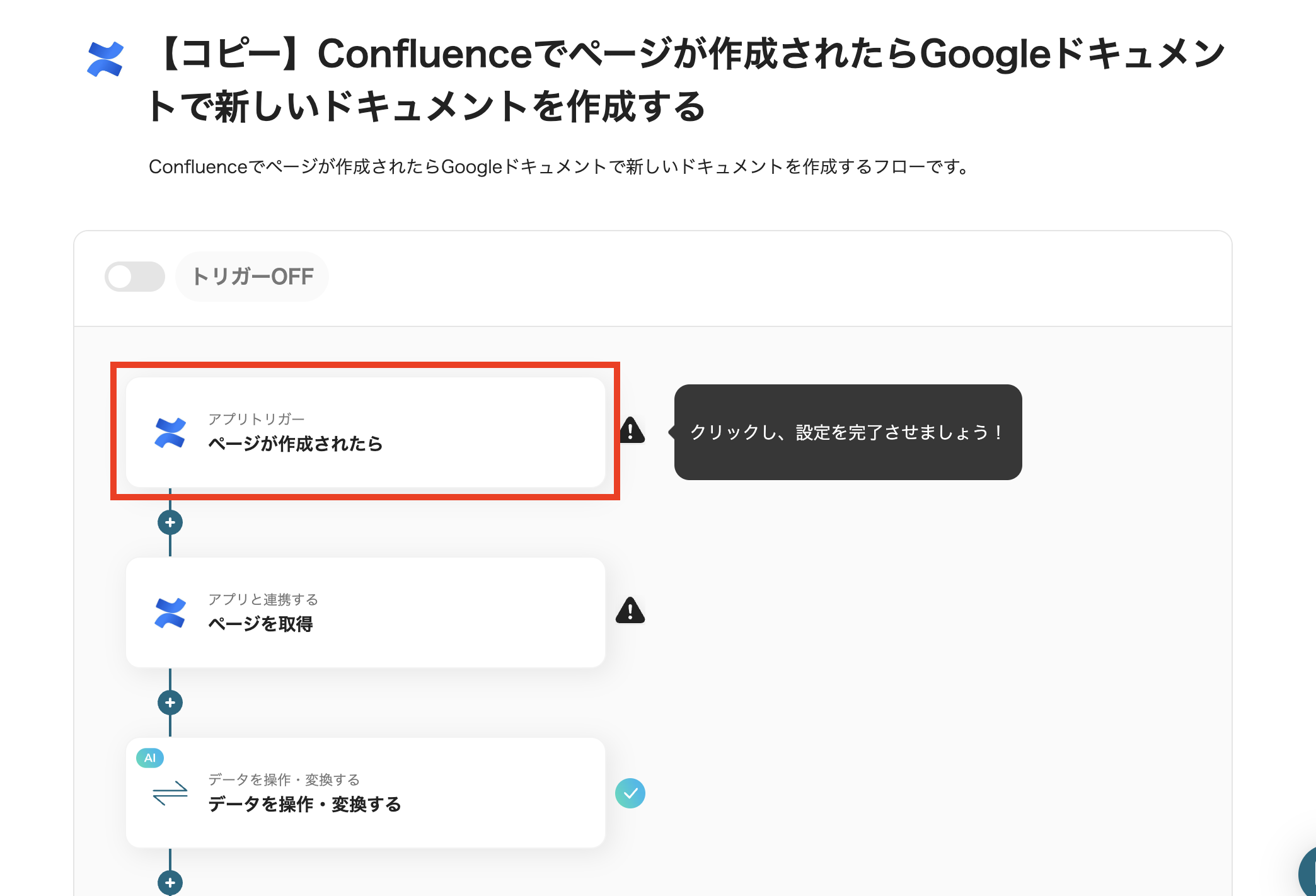Click the Confluence icon in the アプリトリガー card
This screenshot has height=896, width=1316.
pyautogui.click(x=170, y=433)
